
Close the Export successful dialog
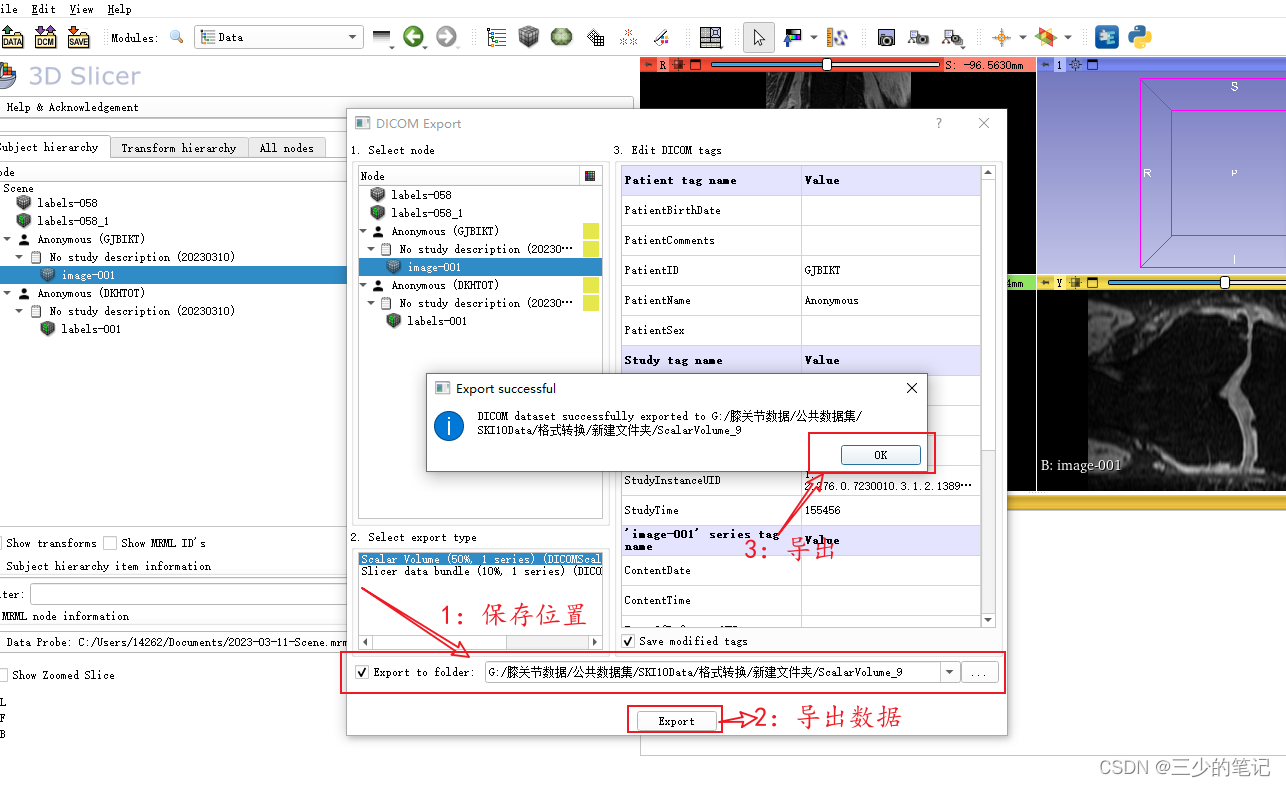pos(911,388)
